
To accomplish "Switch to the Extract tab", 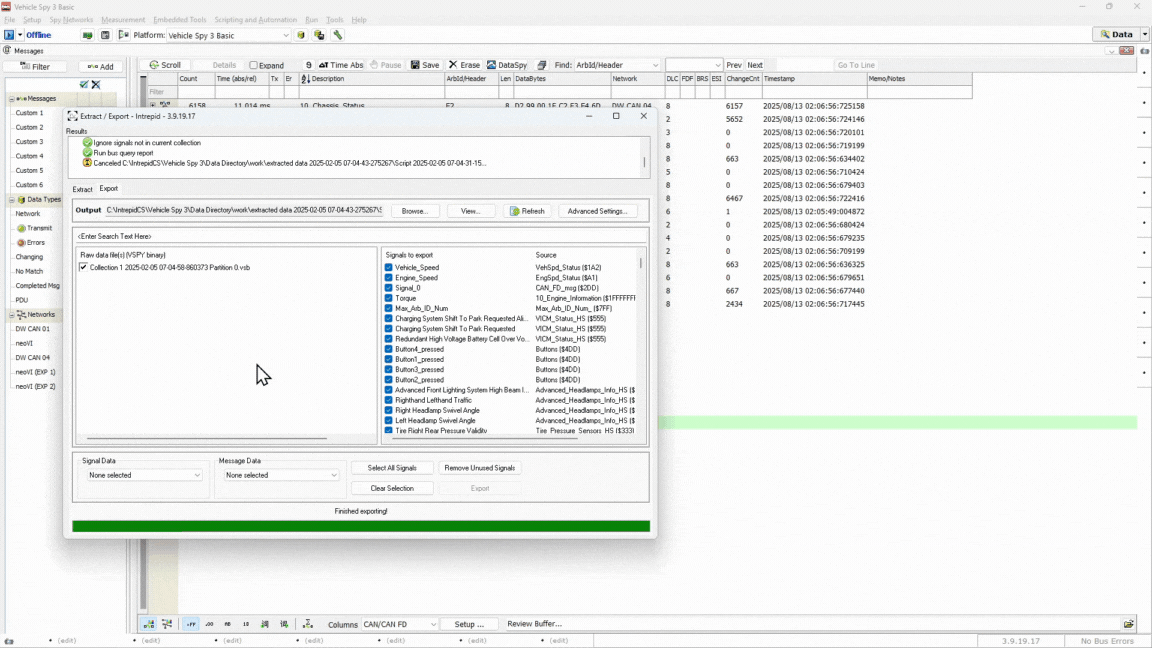I will pyautogui.click(x=82, y=189).
